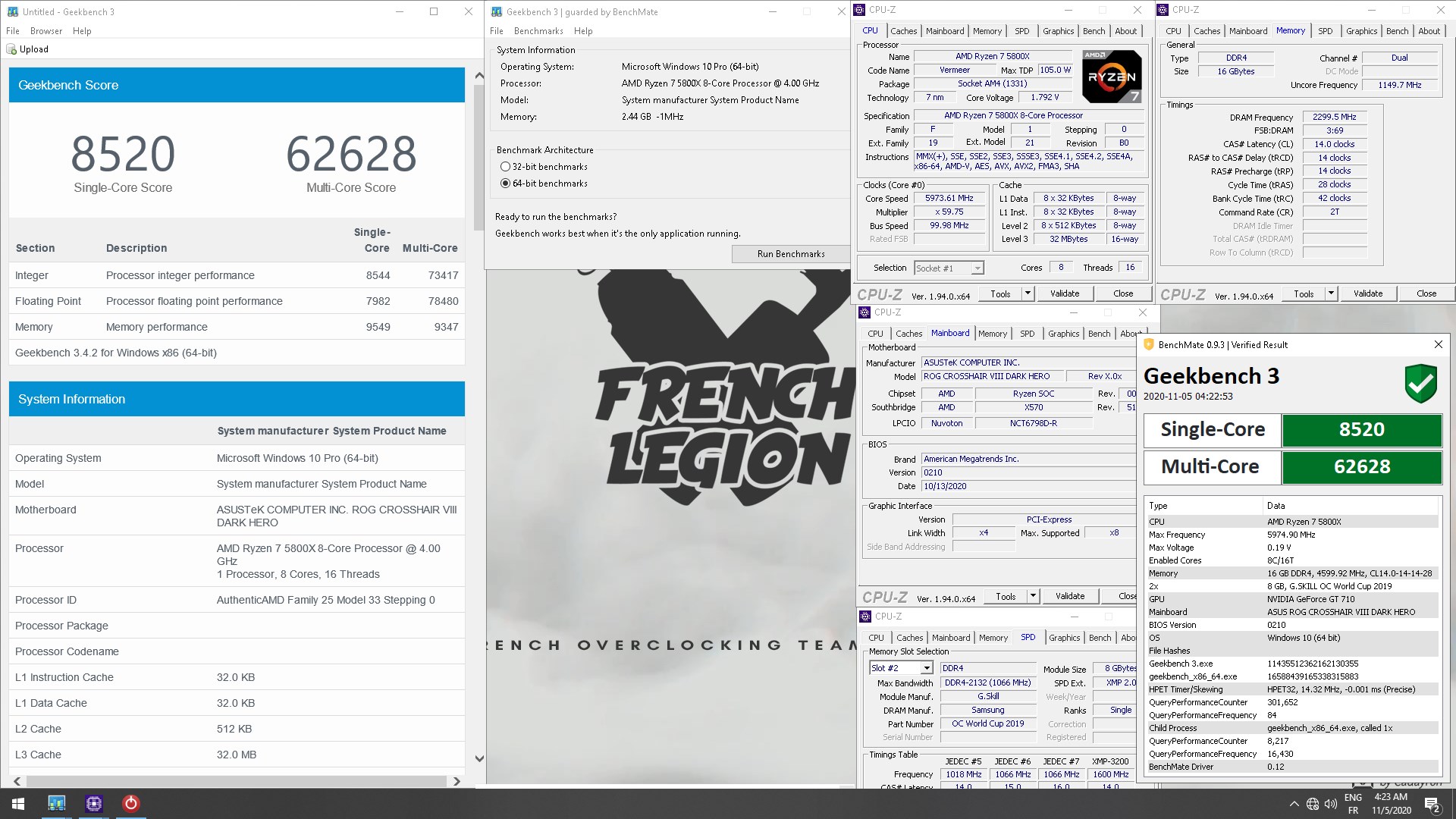Image resolution: width=1456 pixels, height=819 pixels.
Task: Open Help menu in guarded Geekbench window
Action: point(583,31)
